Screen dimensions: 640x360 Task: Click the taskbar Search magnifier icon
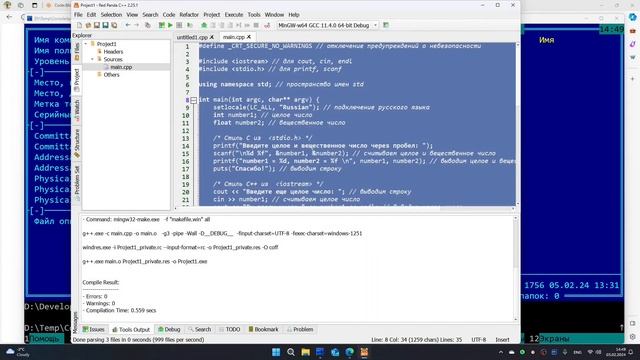[291, 352]
